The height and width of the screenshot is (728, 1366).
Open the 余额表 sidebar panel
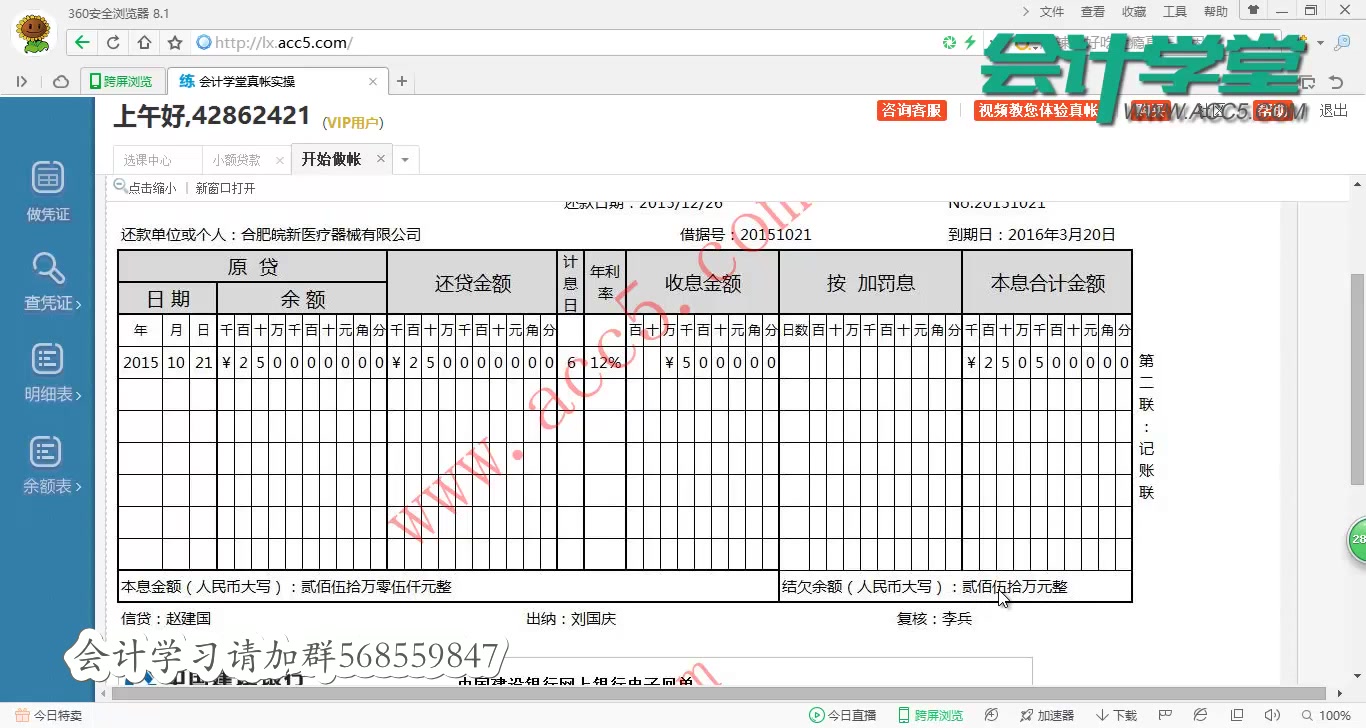(46, 463)
